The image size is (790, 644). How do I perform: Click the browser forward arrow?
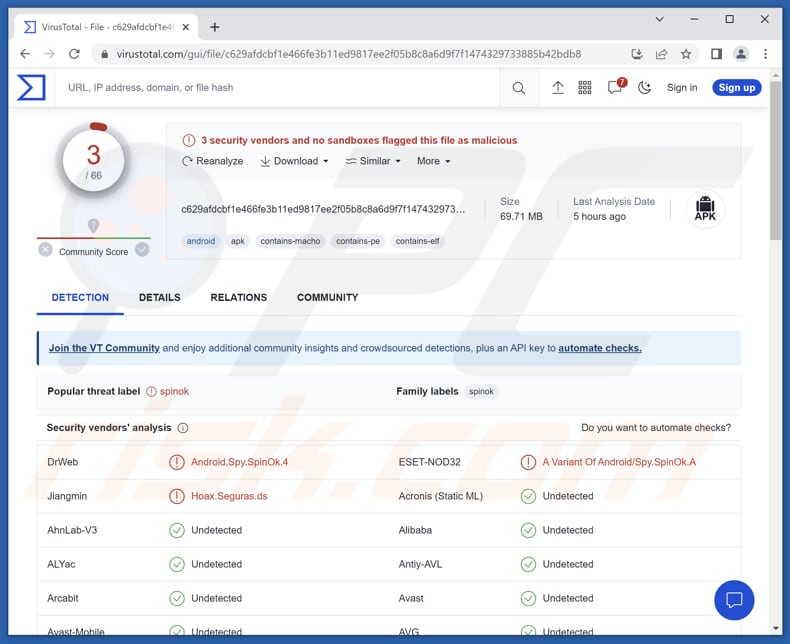point(49,54)
